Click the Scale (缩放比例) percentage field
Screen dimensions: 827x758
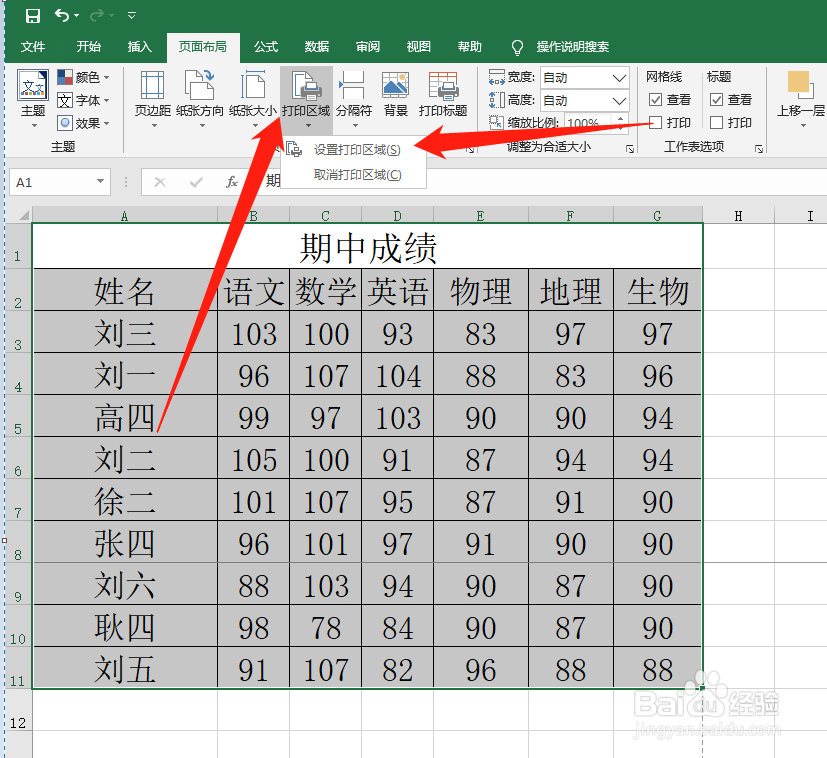[588, 123]
